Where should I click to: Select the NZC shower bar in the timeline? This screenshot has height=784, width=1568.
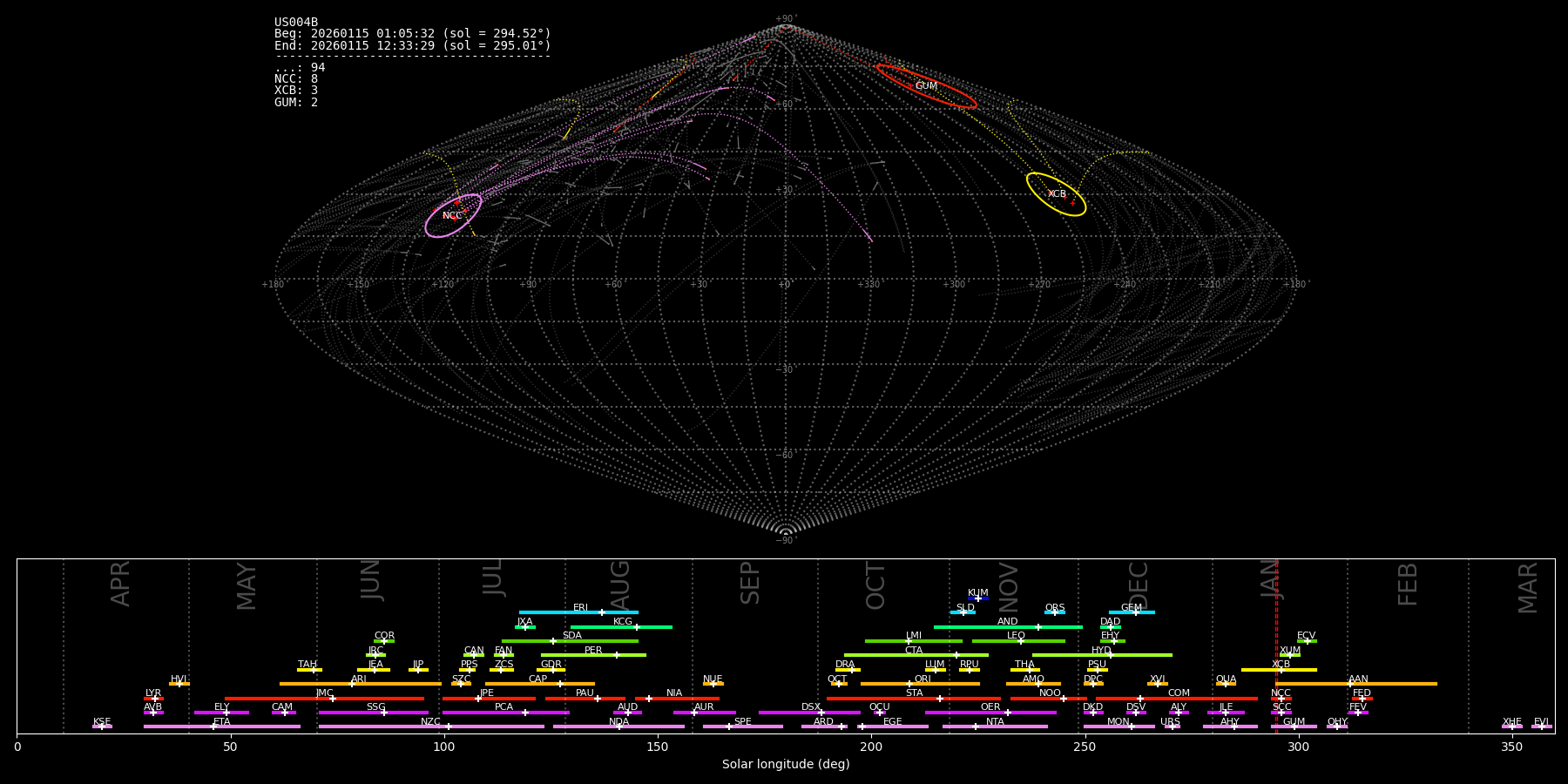[x=431, y=727]
